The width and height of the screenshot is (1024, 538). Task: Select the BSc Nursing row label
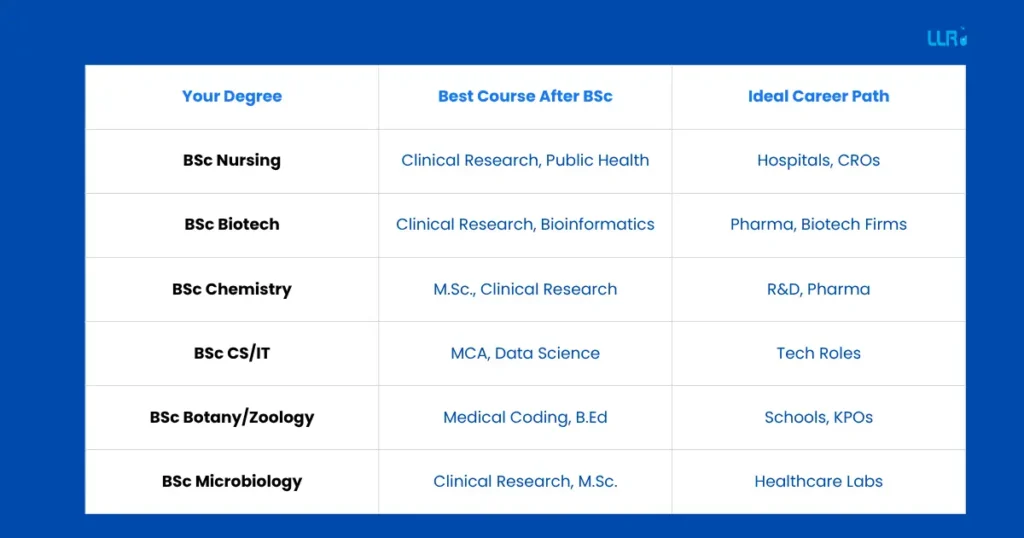[x=232, y=161]
